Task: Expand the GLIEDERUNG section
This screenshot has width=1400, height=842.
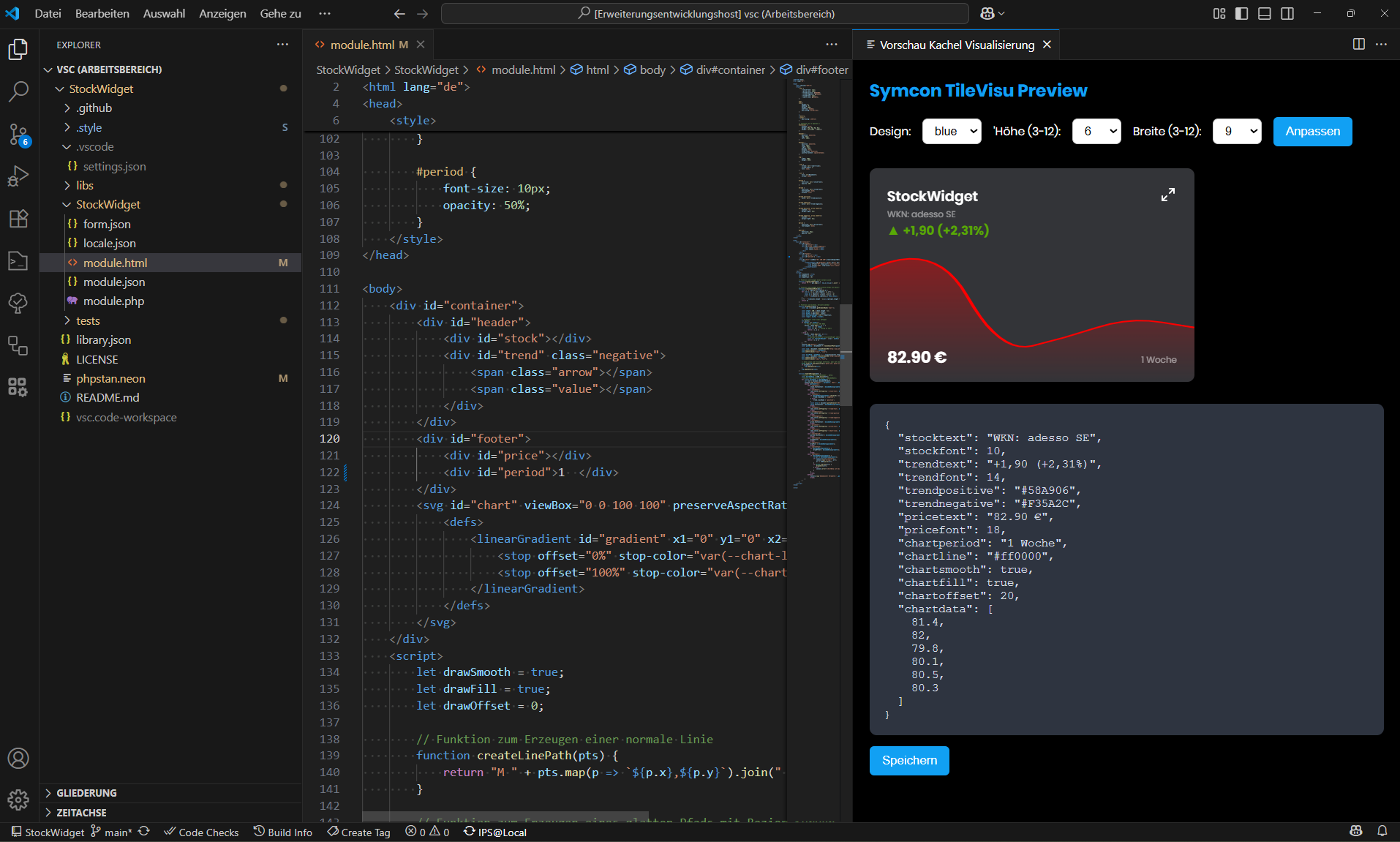Action: click(86, 793)
